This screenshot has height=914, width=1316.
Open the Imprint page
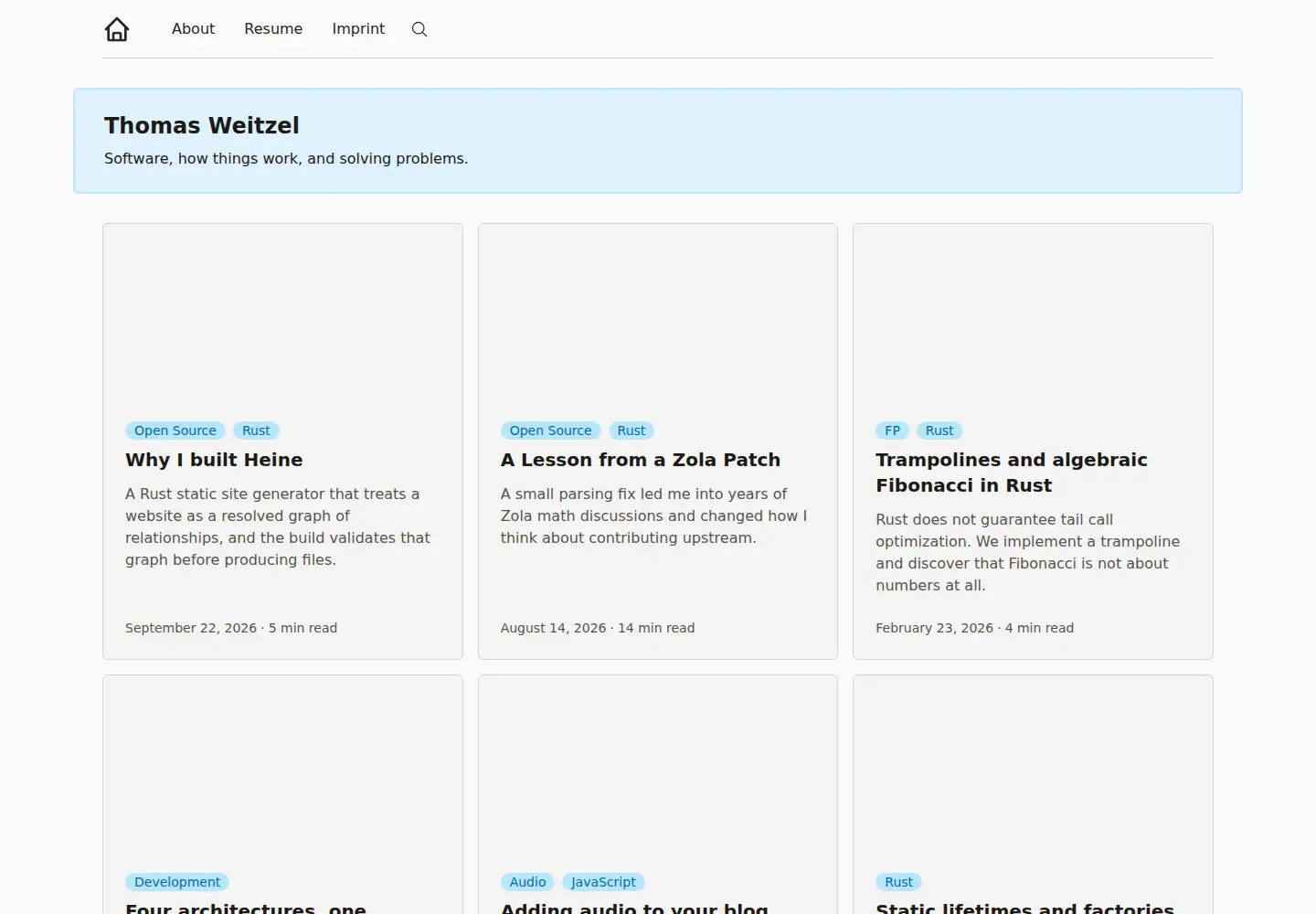358,28
